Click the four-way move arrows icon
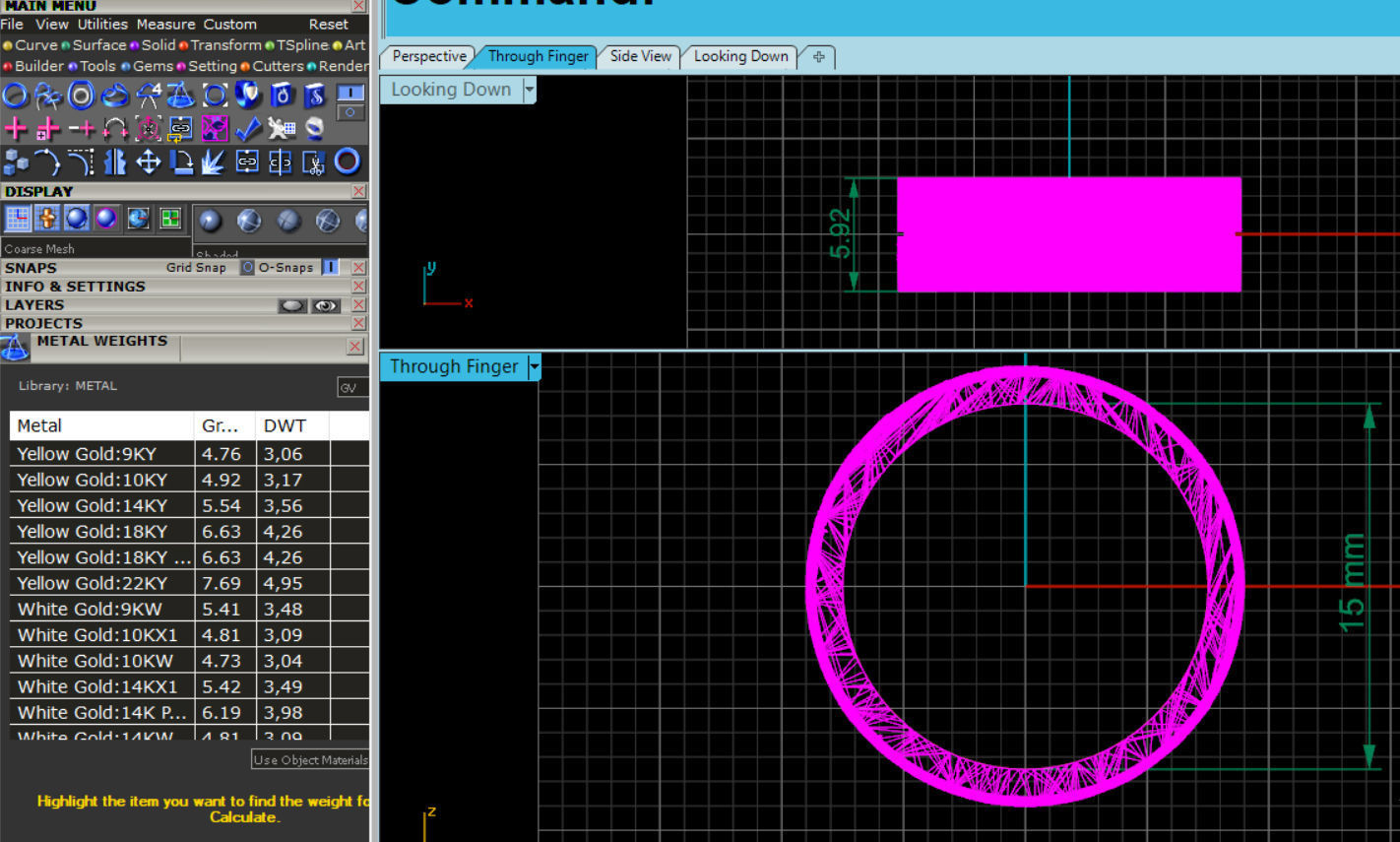 [x=149, y=162]
